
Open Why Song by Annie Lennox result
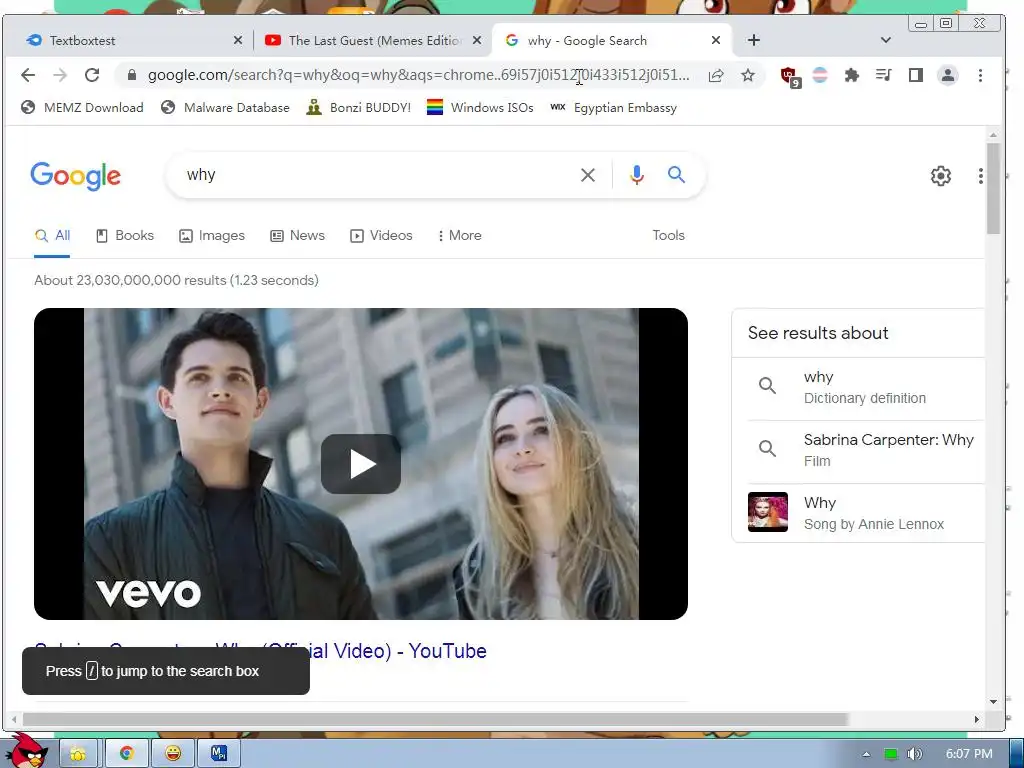865,513
